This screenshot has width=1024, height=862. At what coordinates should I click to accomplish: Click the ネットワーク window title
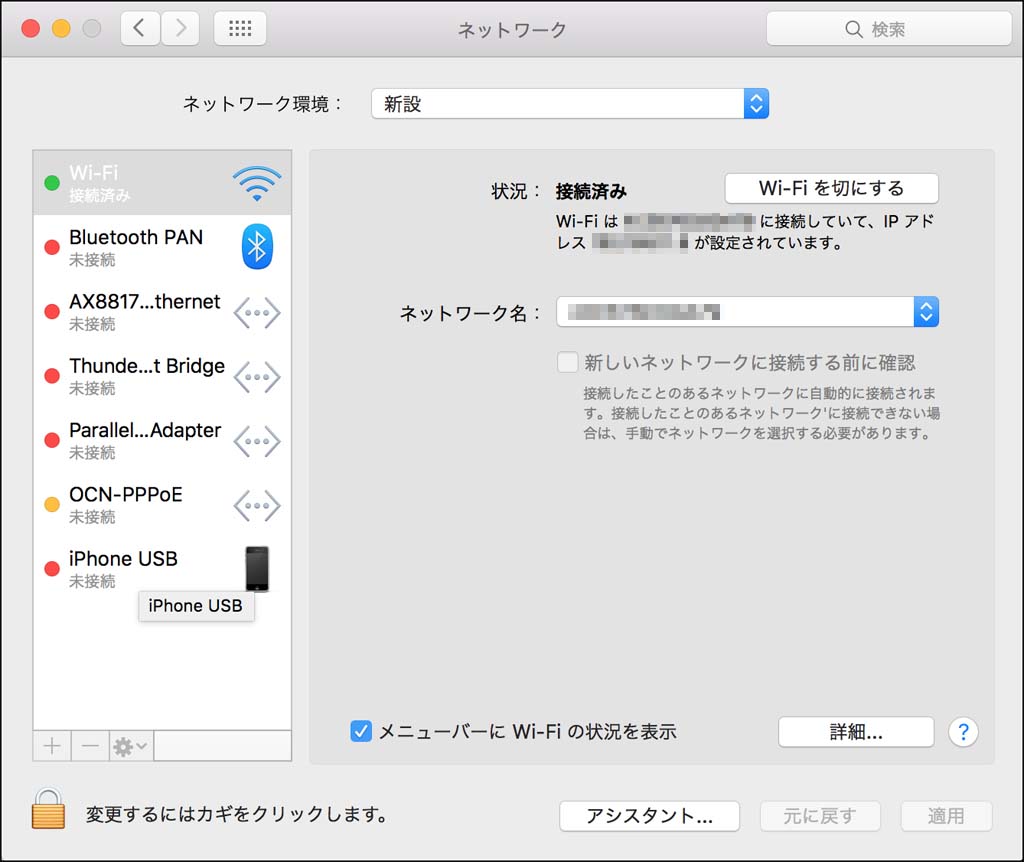point(512,29)
